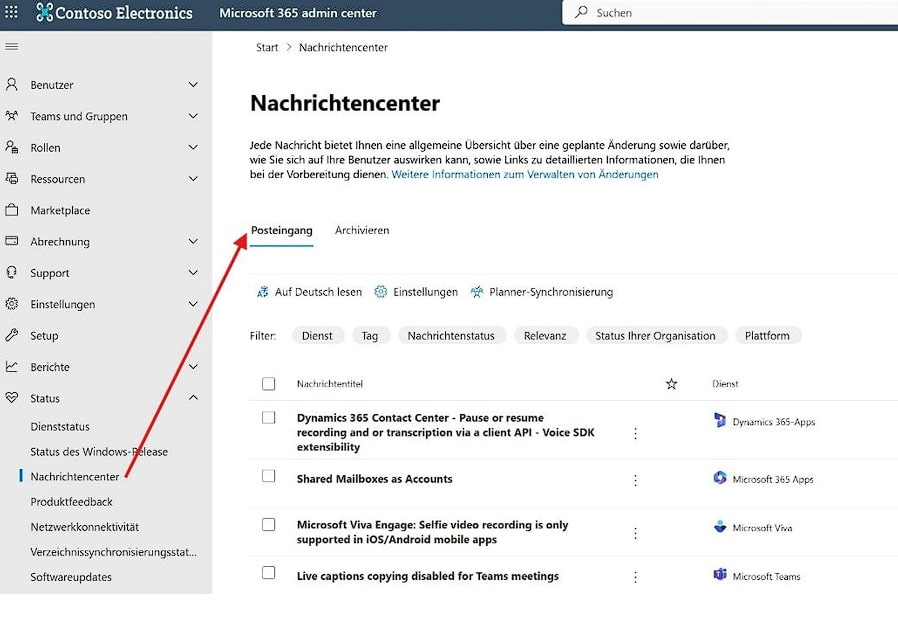This screenshot has height=618, width=898.
Task: Check the Shared Mailboxes as Accounts box
Action: tap(269, 476)
